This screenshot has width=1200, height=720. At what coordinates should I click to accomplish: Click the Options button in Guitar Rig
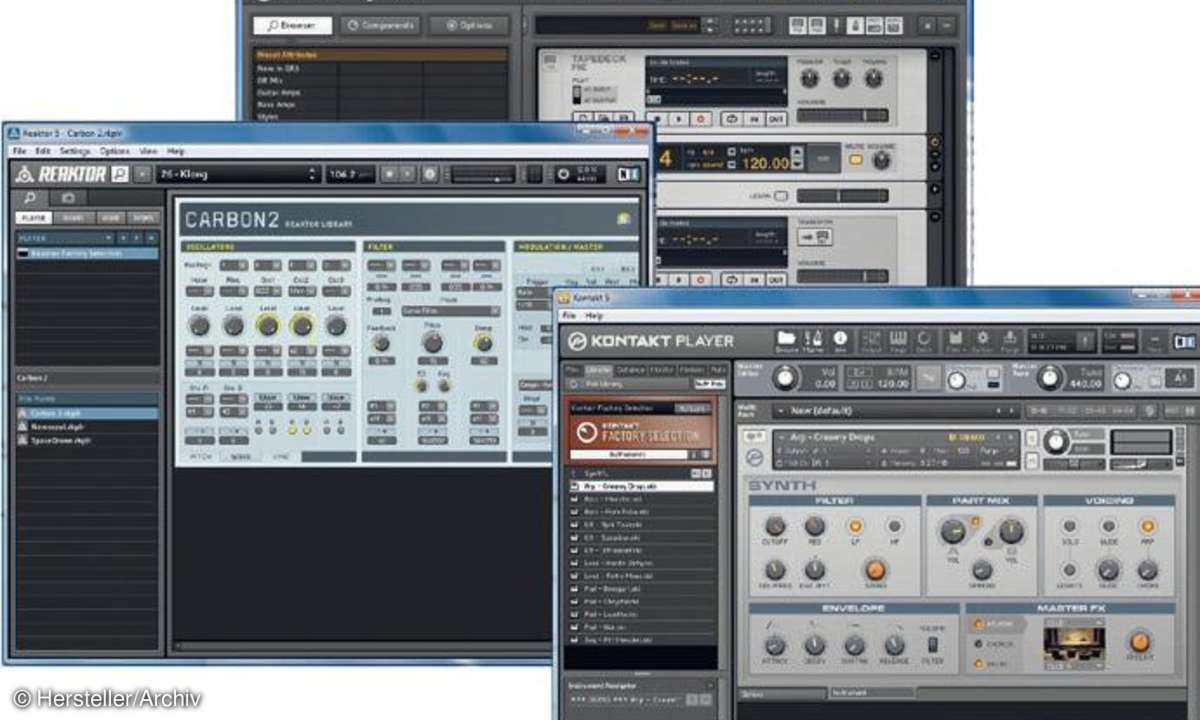point(468,25)
